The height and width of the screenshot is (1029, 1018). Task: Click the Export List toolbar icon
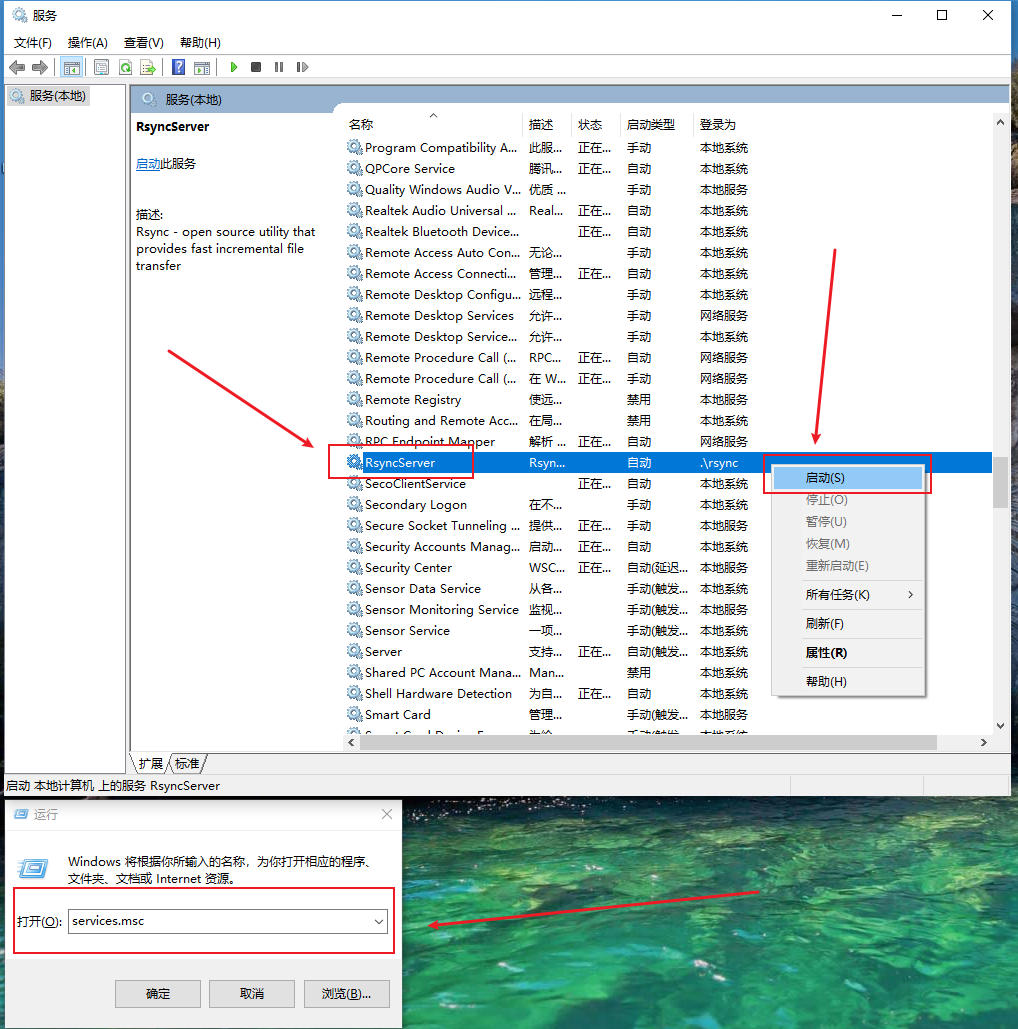pos(148,67)
